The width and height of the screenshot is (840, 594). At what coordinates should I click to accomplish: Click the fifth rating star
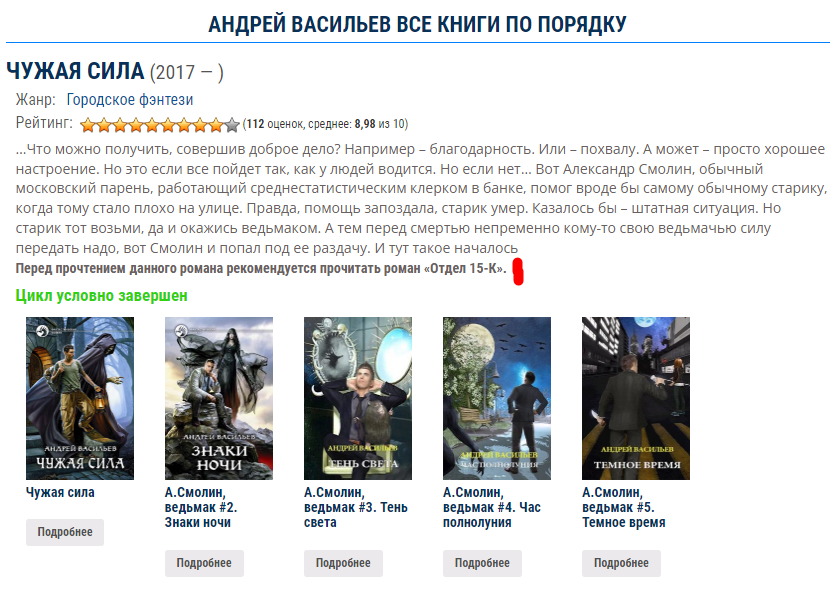pyautogui.click(x=152, y=125)
